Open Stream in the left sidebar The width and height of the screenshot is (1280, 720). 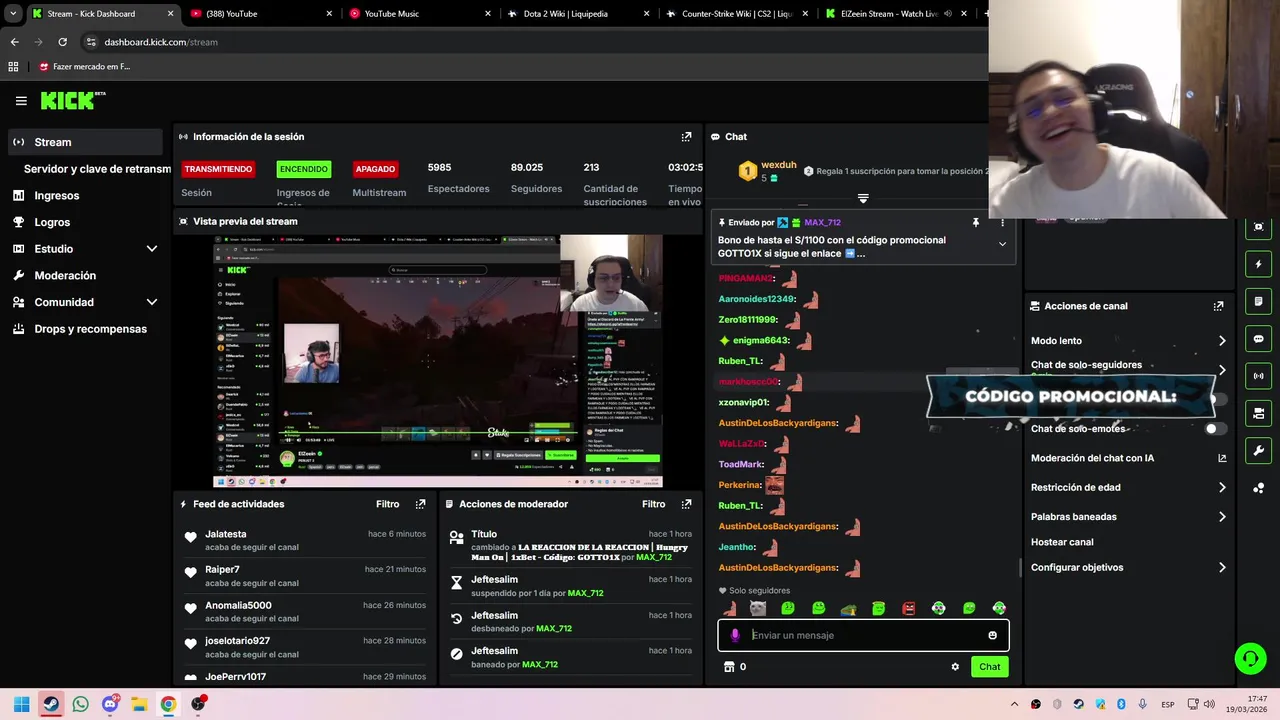tap(84, 142)
